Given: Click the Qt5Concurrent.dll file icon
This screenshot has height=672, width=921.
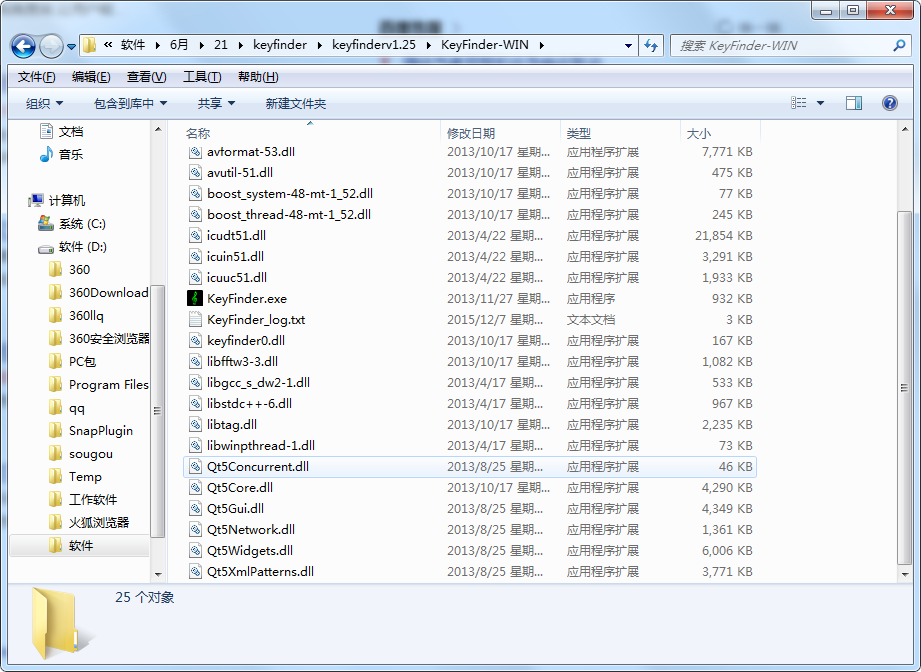Looking at the screenshot, I should 195,466.
